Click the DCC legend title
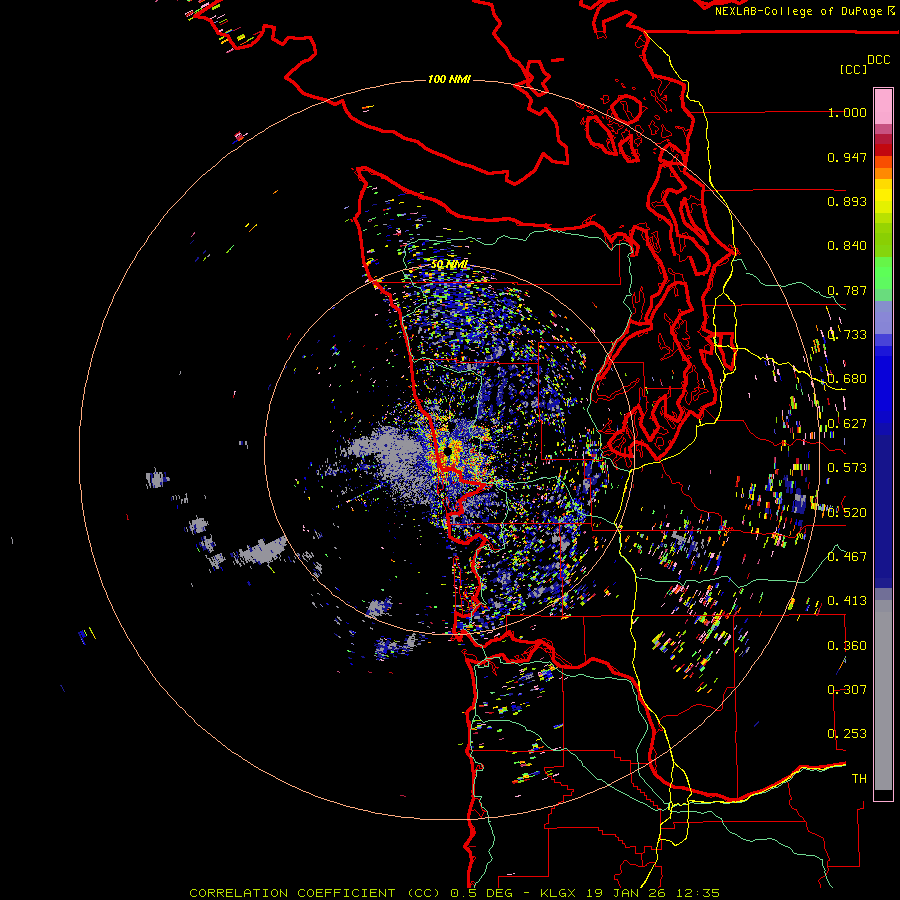 879,60
